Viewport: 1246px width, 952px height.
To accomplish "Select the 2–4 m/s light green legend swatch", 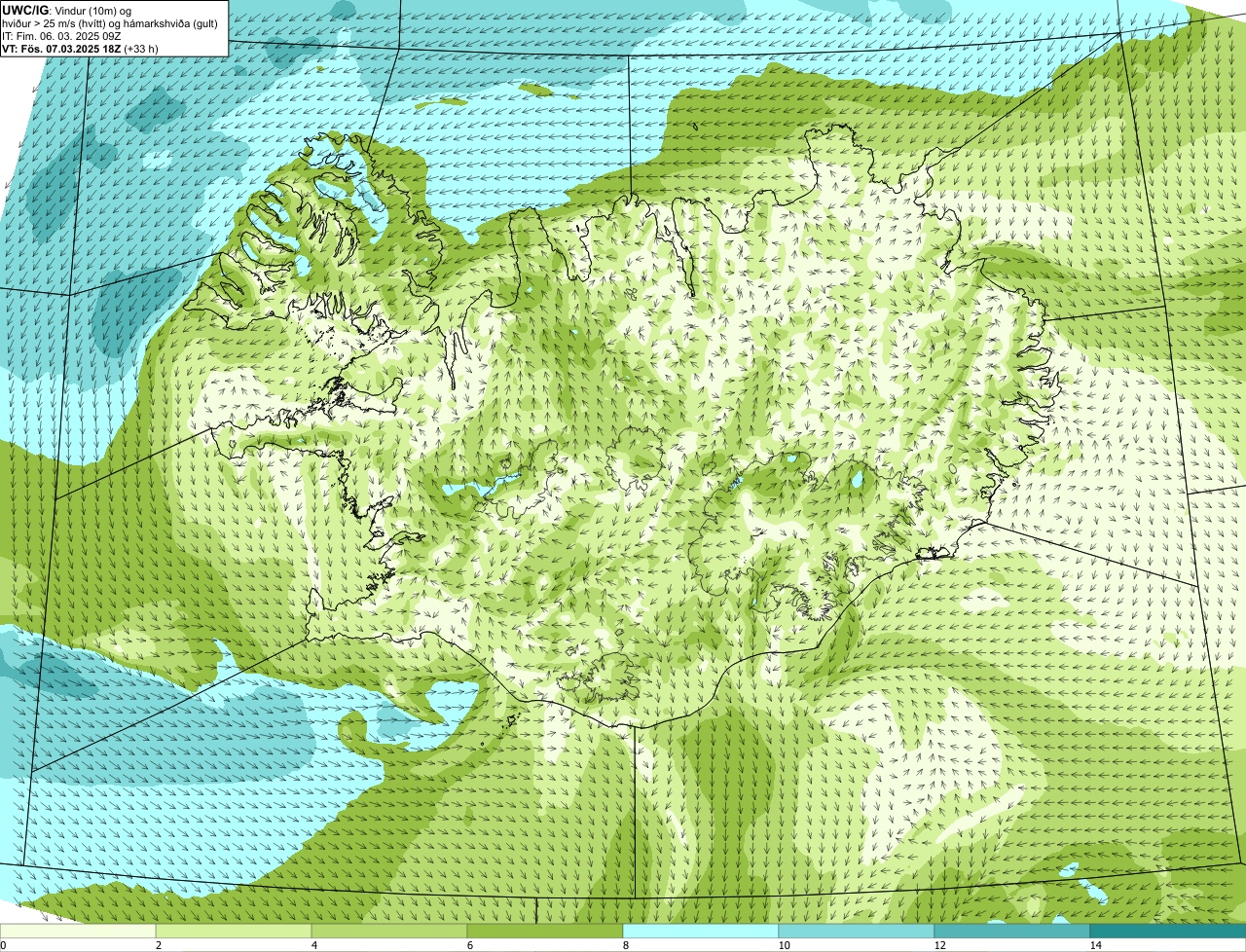I will click(x=234, y=931).
